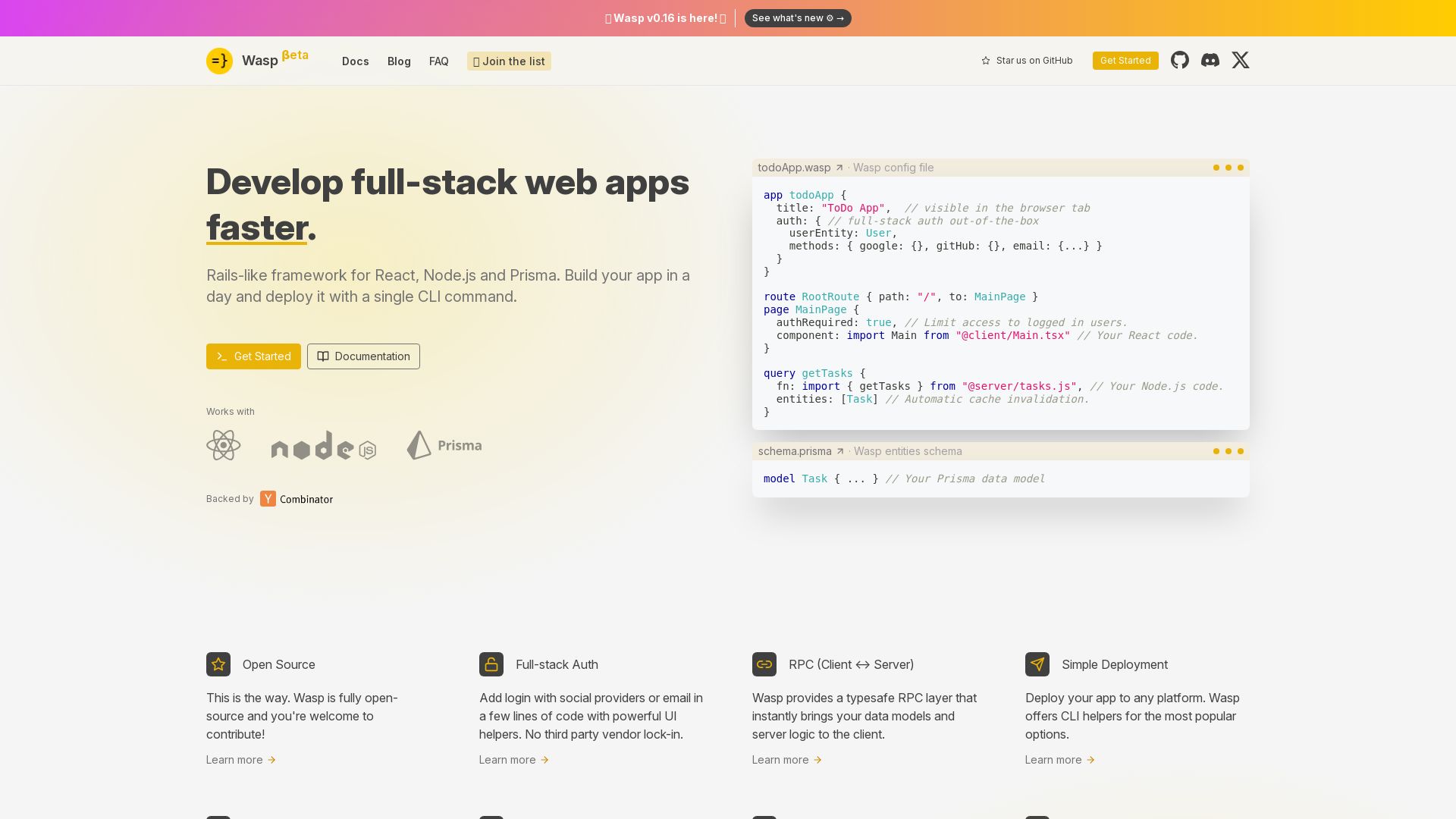The height and width of the screenshot is (819, 1456).
Task: Click the Wasp logo icon
Action: [x=219, y=61]
